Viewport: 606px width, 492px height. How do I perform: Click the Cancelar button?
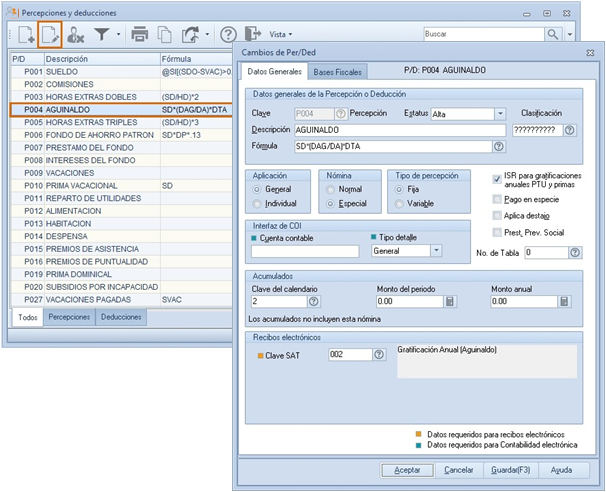[x=458, y=470]
